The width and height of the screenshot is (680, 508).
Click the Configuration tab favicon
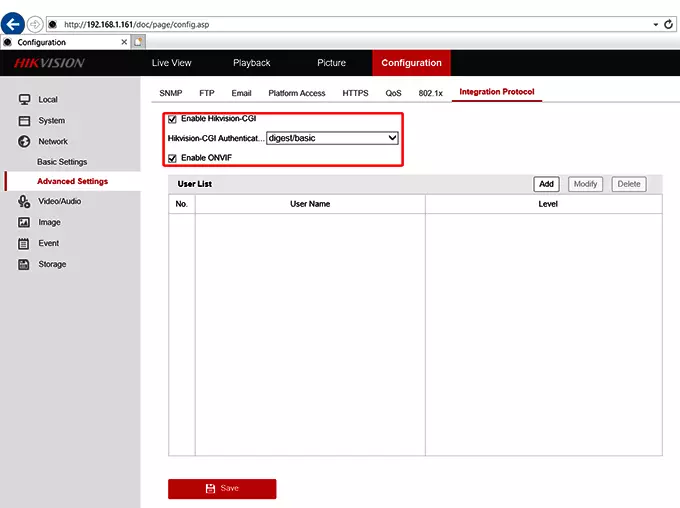(x=7, y=42)
